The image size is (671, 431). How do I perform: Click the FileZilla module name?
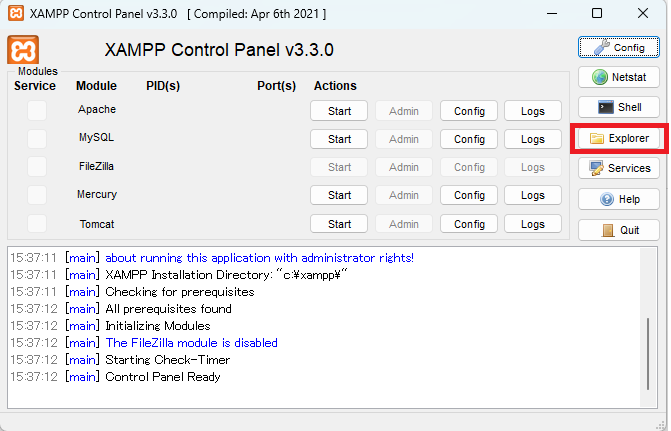point(96,166)
